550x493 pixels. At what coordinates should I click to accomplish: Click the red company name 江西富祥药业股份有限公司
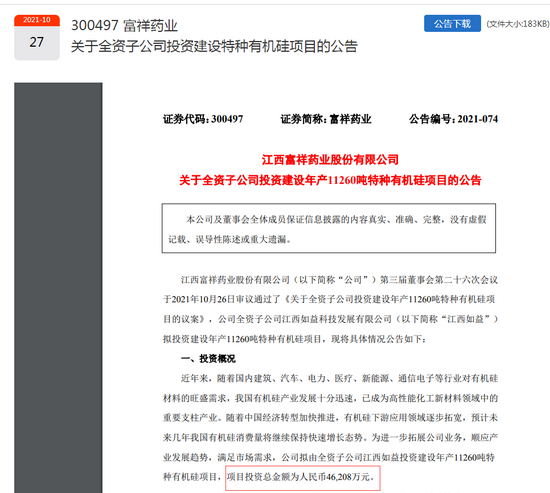[330, 160]
